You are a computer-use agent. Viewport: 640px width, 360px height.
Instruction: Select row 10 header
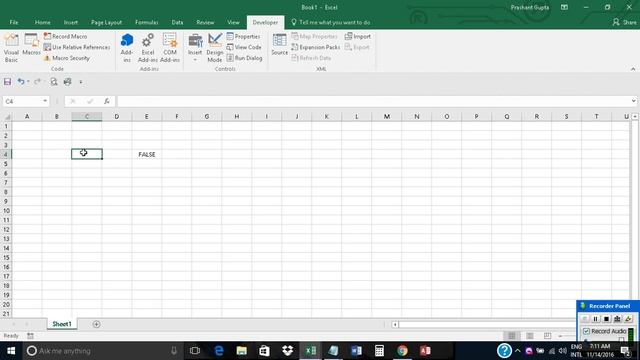pos(6,211)
